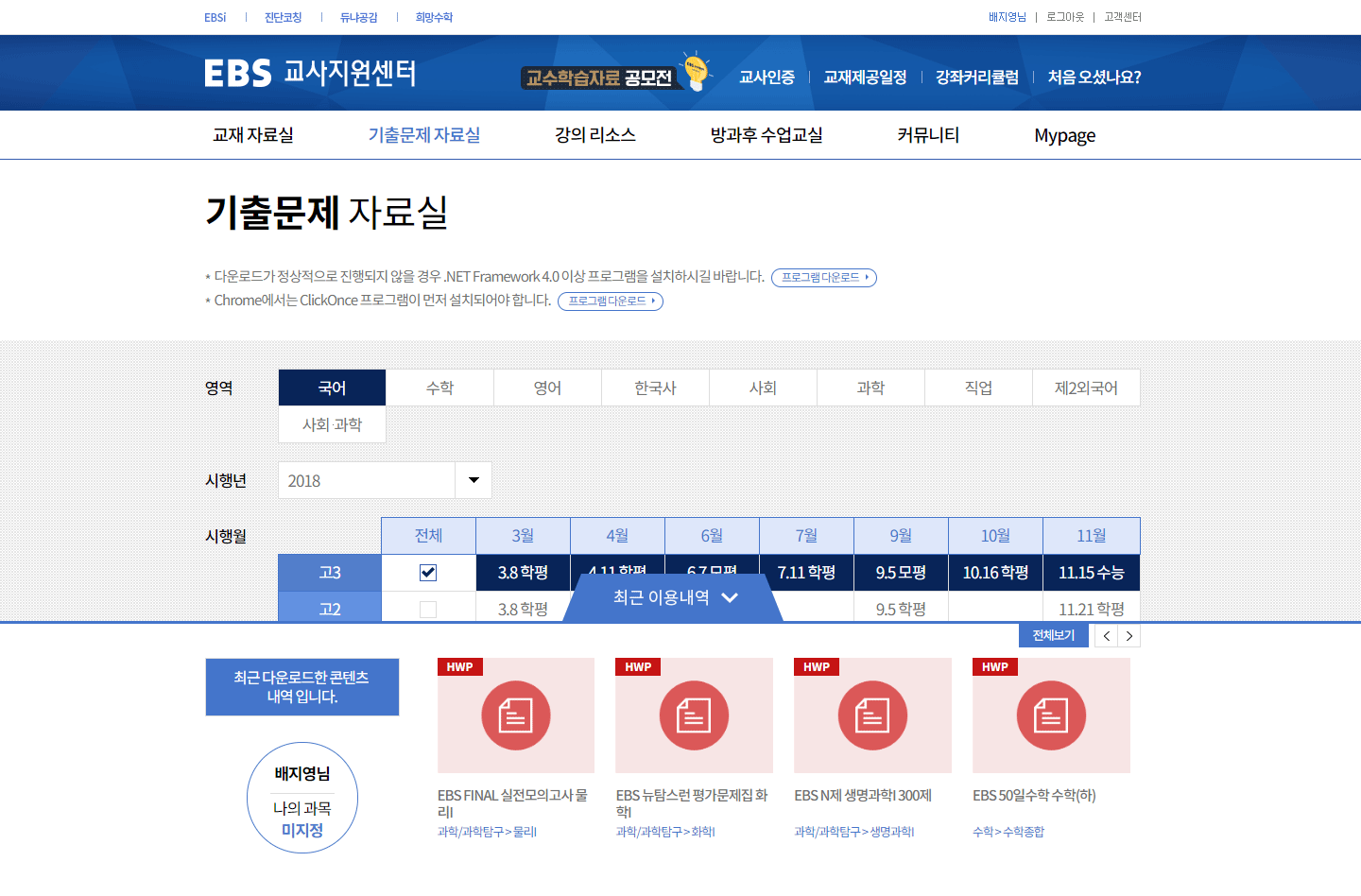The height and width of the screenshot is (896, 1361).
Task: Select 고3 9.5 모평 exam cell
Action: tap(901, 573)
